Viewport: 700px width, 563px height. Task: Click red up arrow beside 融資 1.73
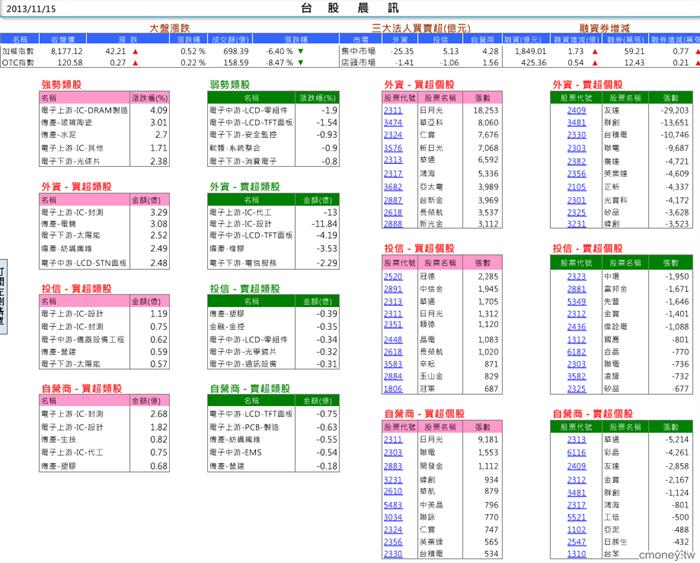pyautogui.click(x=592, y=49)
